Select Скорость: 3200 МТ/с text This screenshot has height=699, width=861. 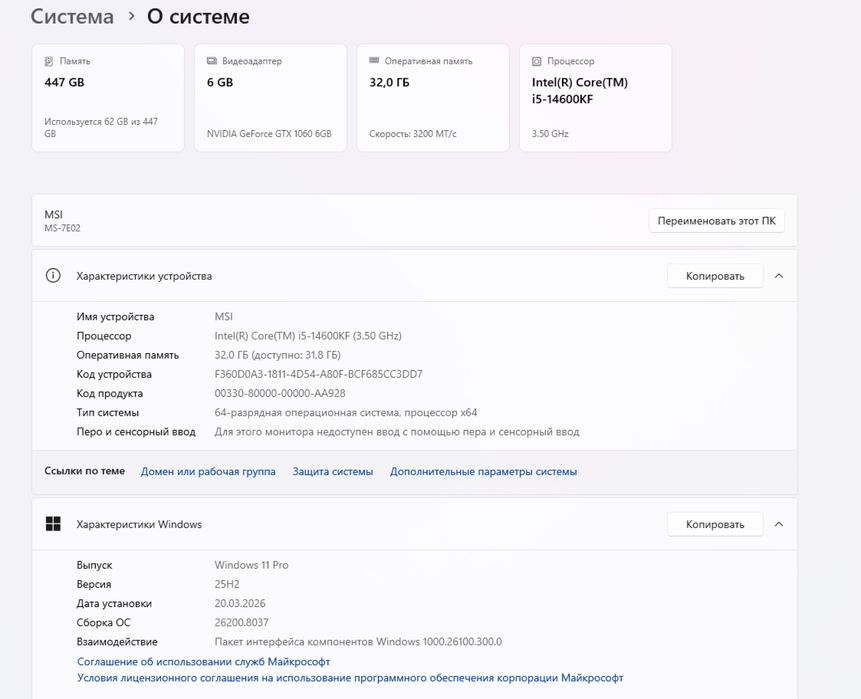coord(413,133)
